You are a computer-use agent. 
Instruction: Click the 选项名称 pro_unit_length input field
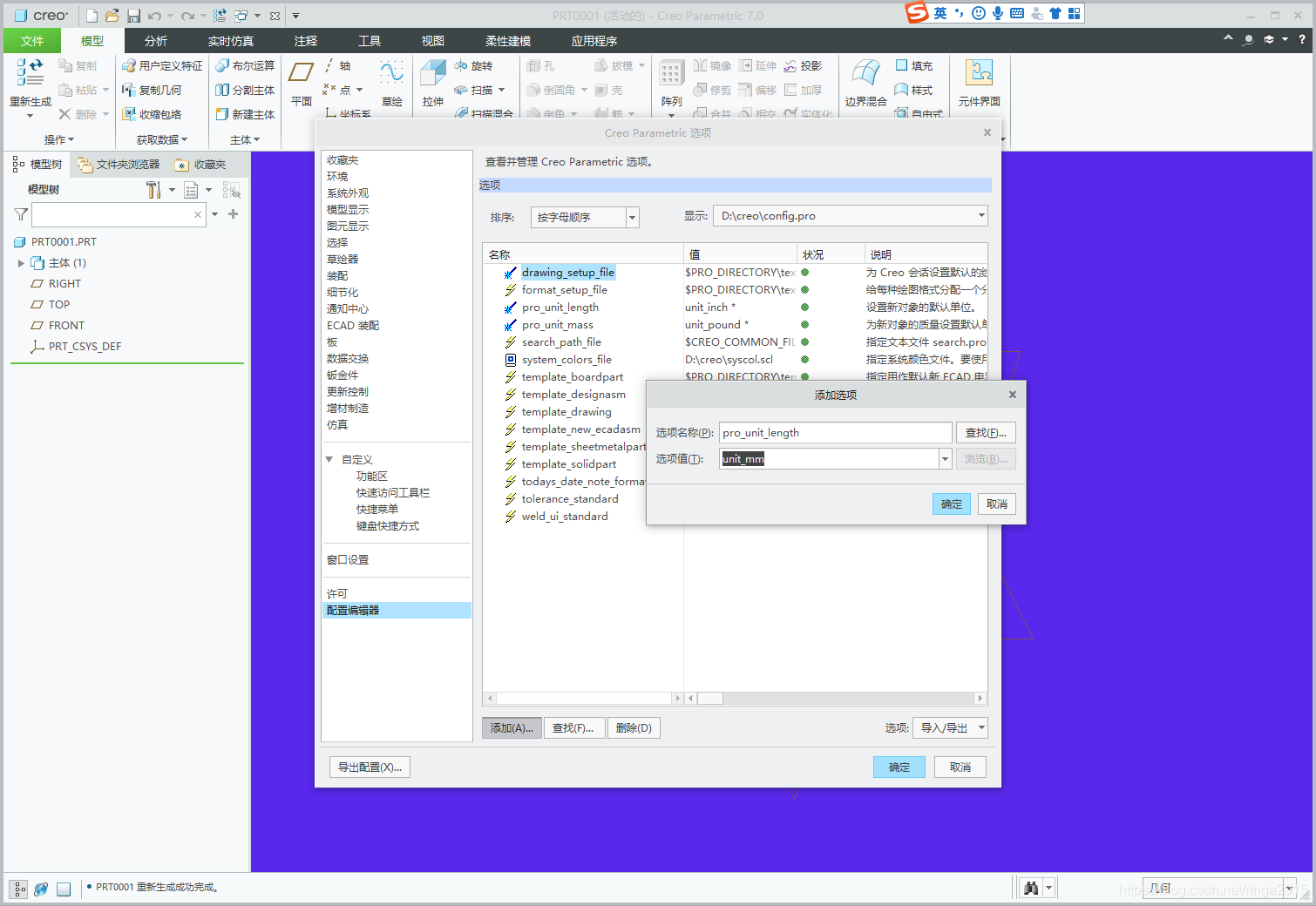point(836,433)
